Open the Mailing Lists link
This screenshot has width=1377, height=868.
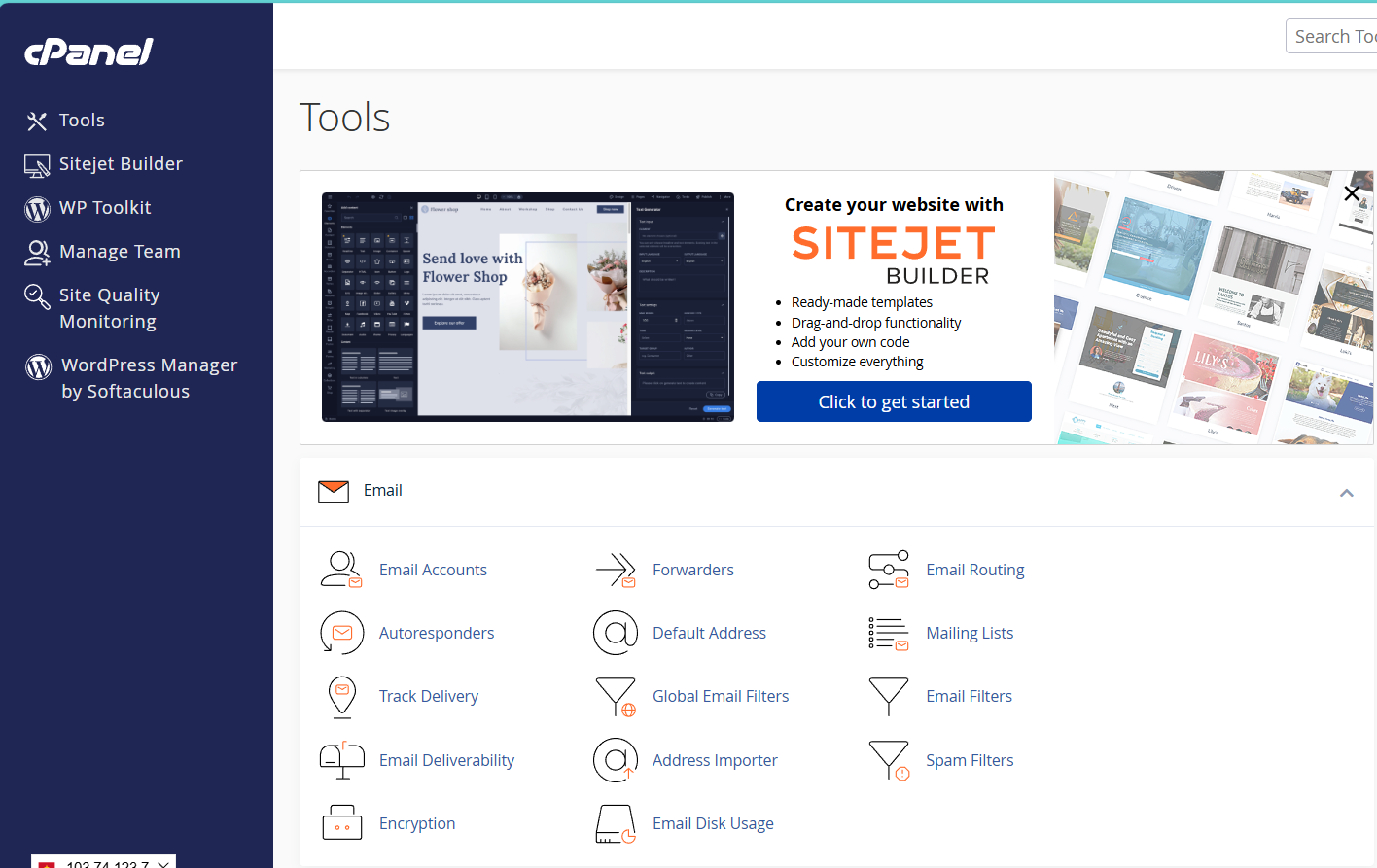(970, 633)
